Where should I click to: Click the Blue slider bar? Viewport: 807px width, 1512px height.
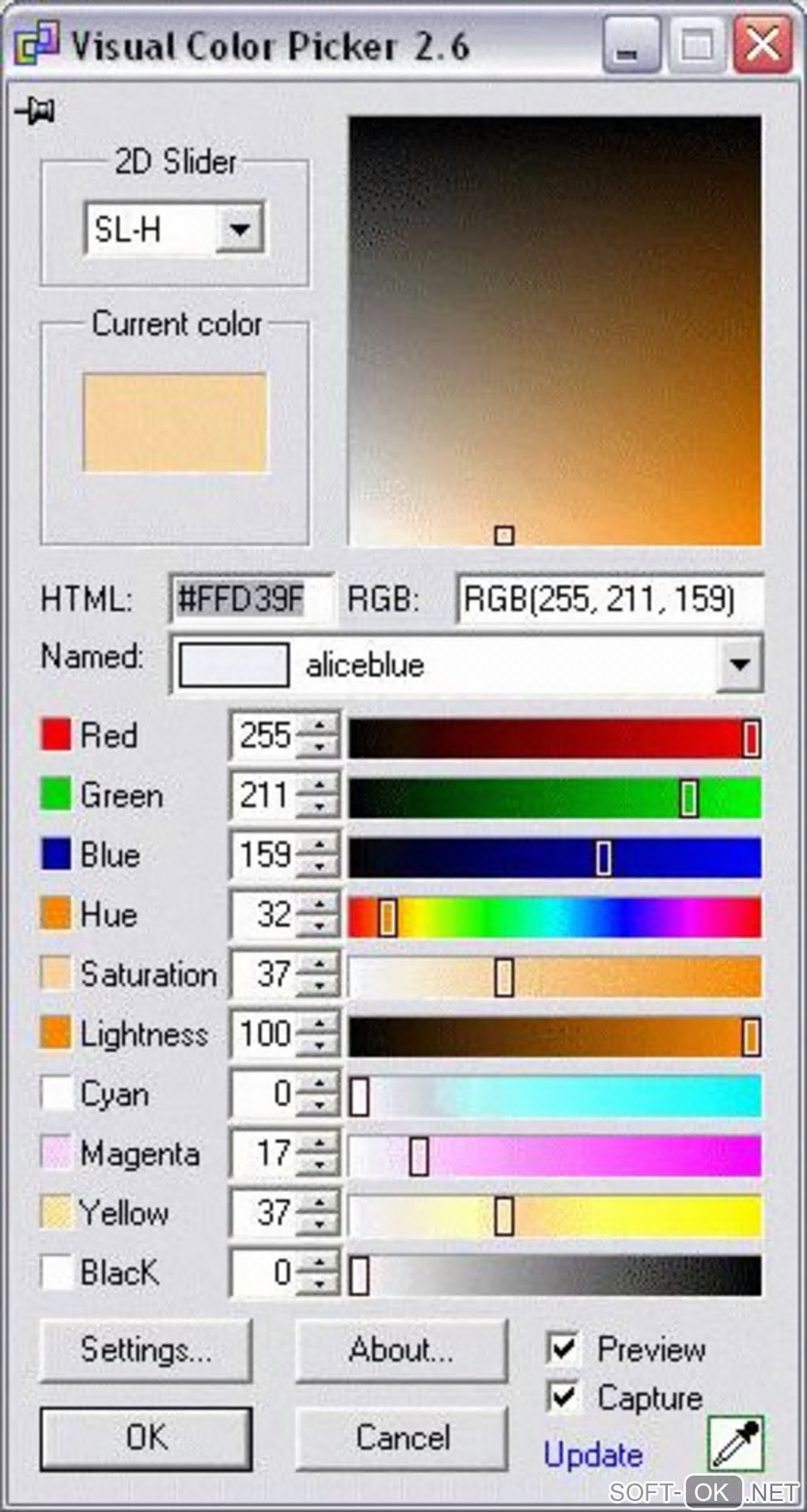pos(555,857)
